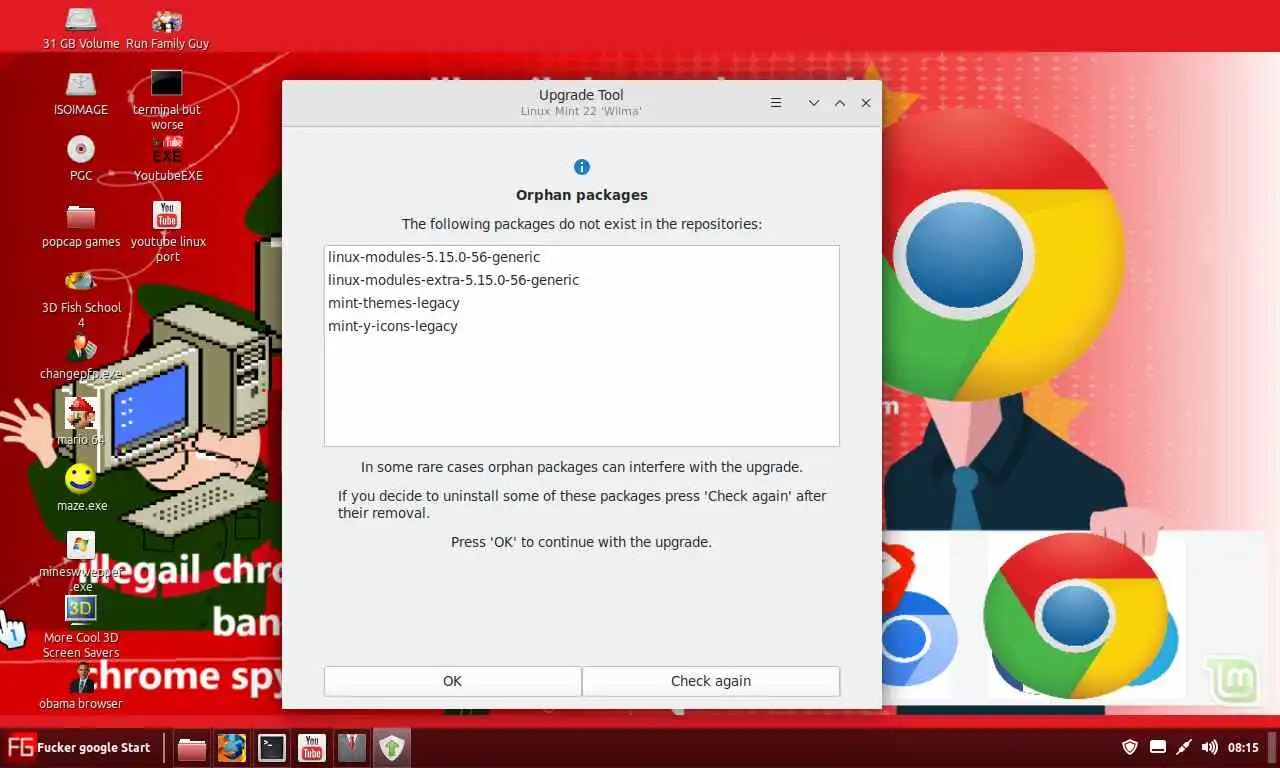Launch the youtube linux port icon
1280x768 pixels.
pos(167,232)
